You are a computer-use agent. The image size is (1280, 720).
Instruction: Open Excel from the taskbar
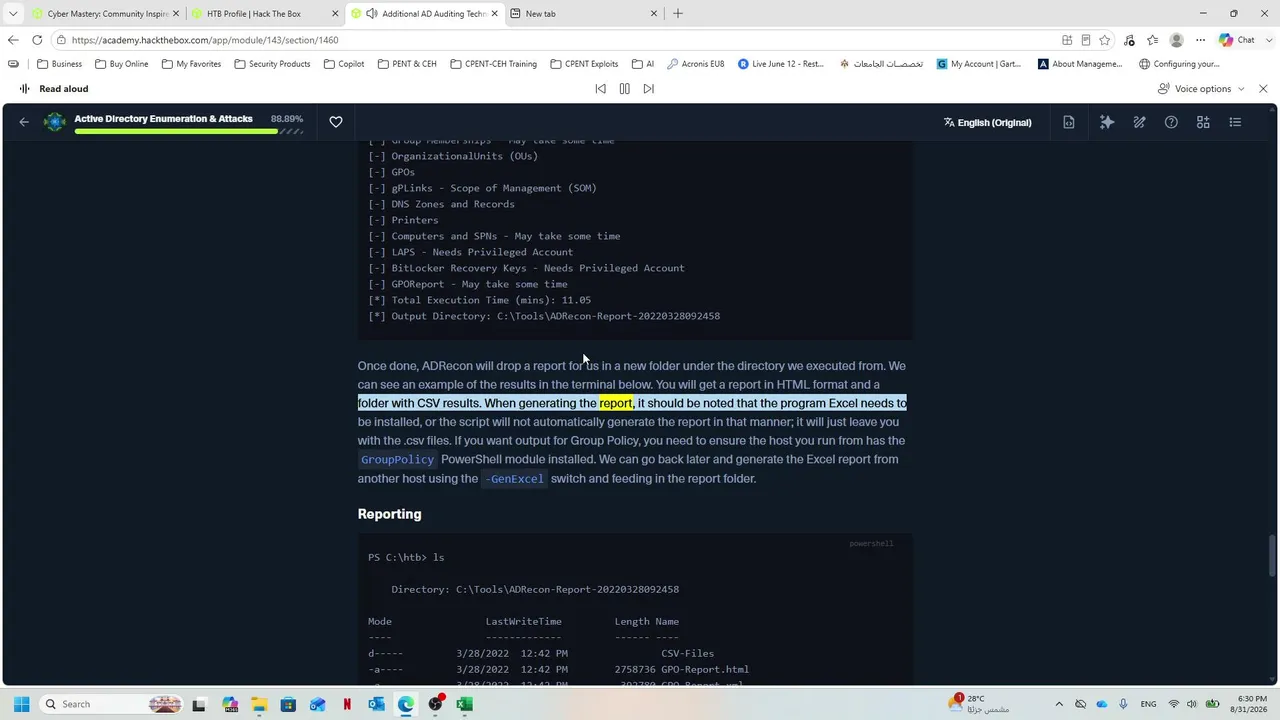tap(464, 704)
